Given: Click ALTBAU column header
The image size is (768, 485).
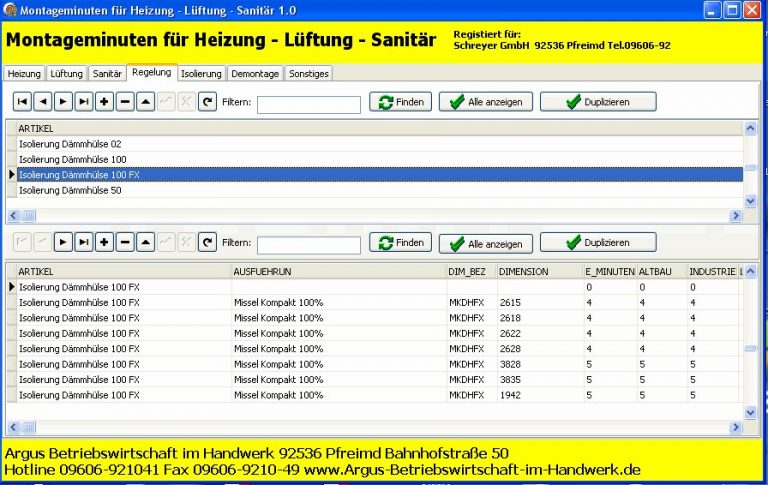Looking at the screenshot, I should [662, 271].
